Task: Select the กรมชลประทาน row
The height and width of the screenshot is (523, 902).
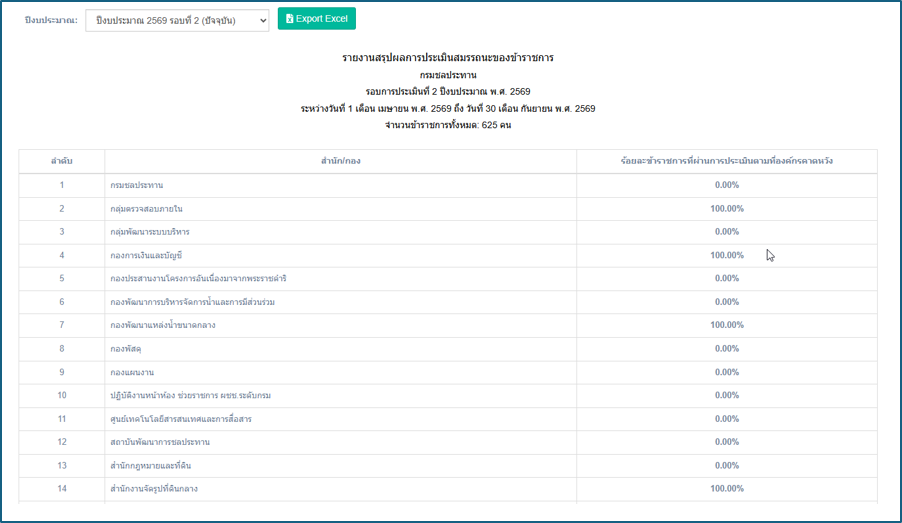Action: [x=448, y=185]
